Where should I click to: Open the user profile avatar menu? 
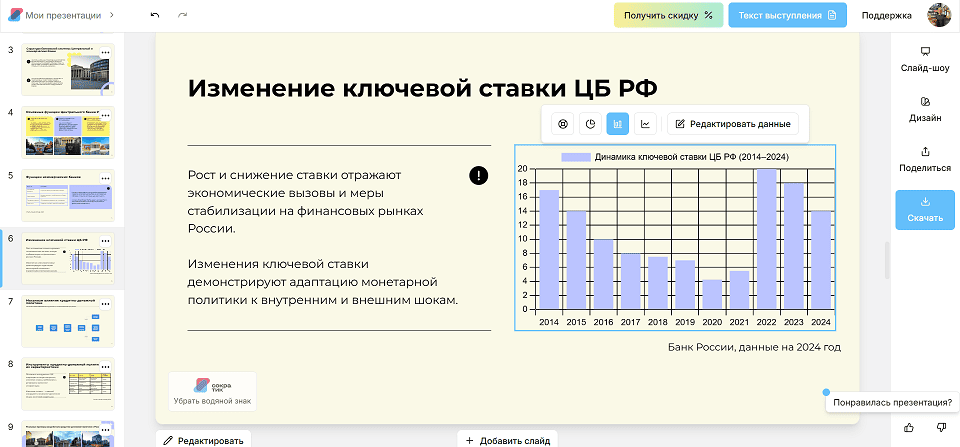[939, 15]
